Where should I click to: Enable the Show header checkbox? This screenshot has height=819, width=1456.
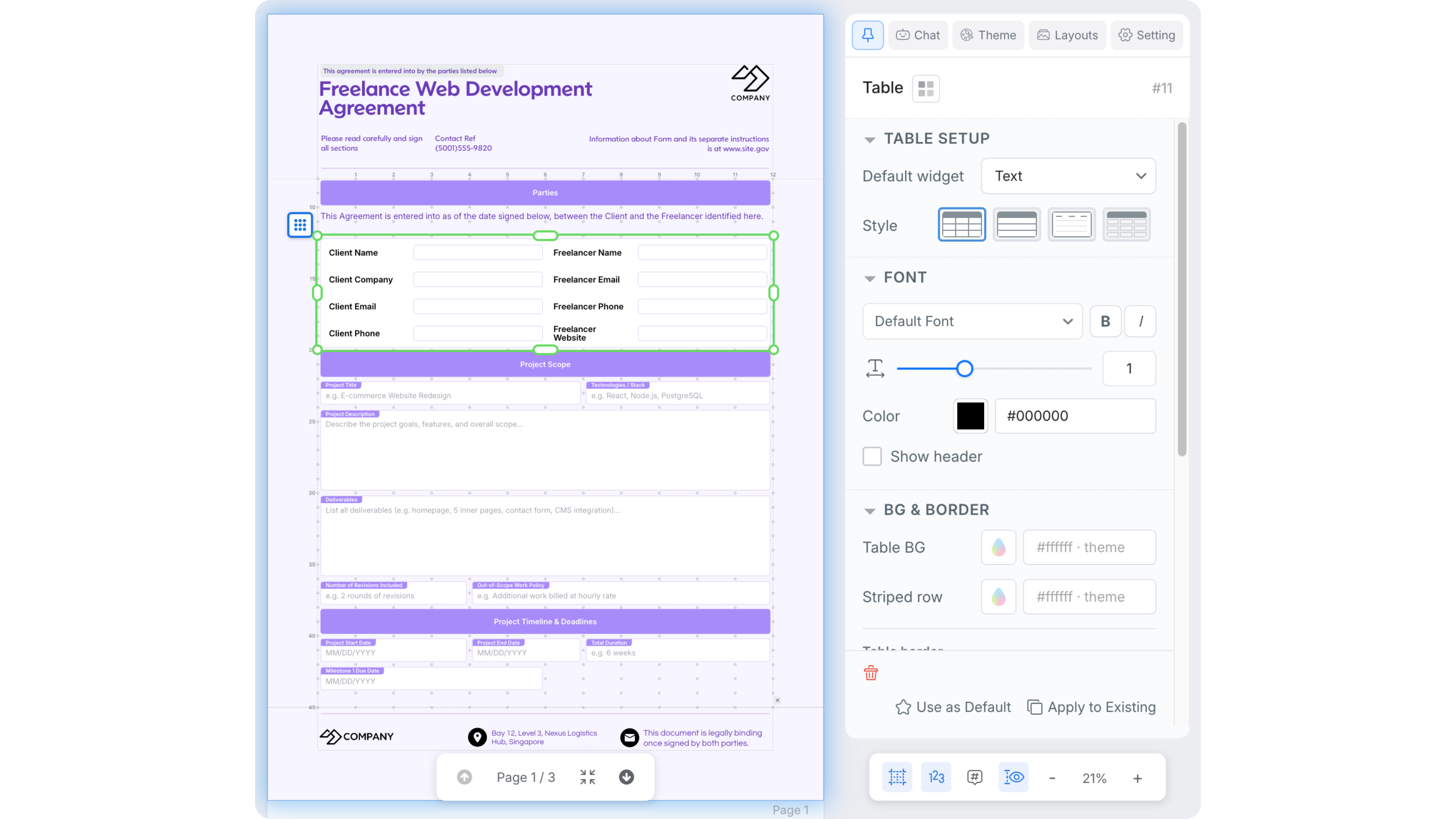tap(871, 456)
